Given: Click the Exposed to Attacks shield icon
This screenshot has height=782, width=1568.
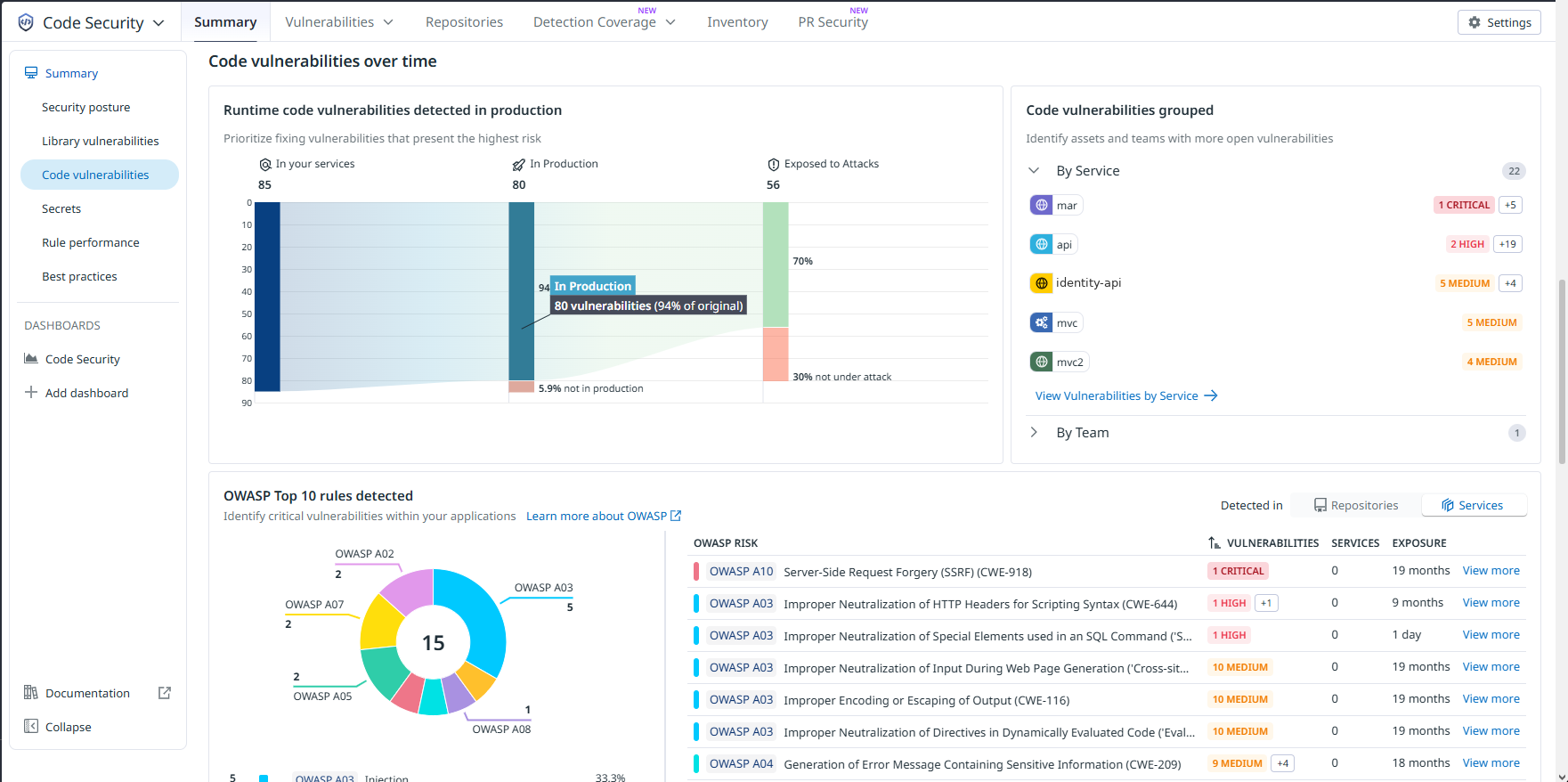Looking at the screenshot, I should pyautogui.click(x=774, y=165).
